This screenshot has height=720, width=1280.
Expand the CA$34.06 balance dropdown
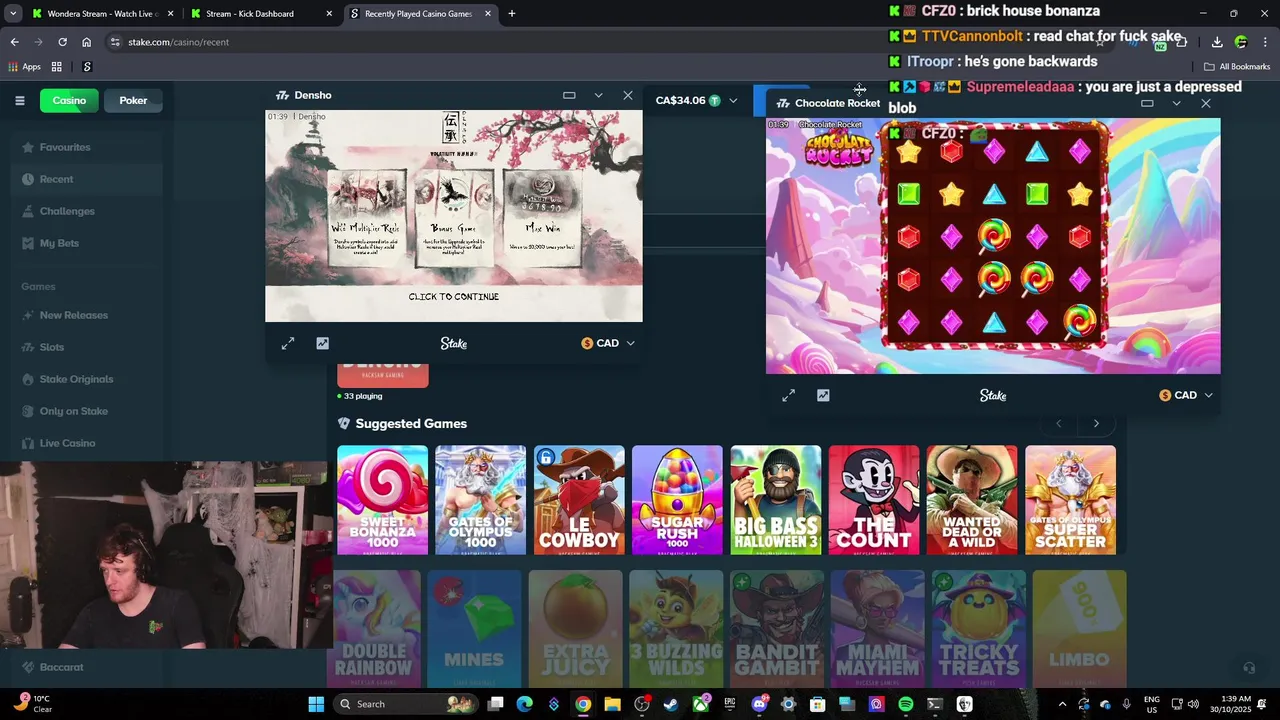click(733, 100)
